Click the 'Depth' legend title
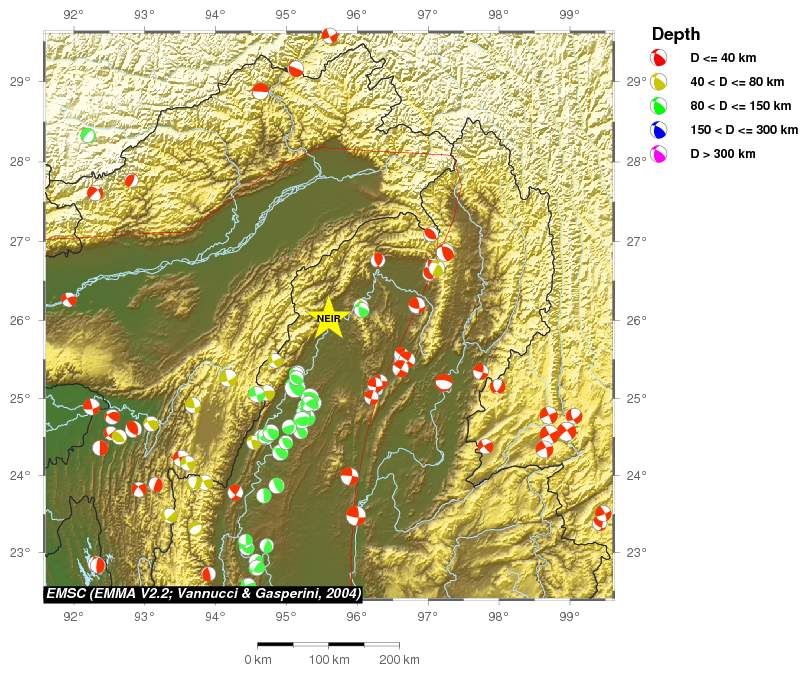Image resolution: width=808 pixels, height=674 pixels. tap(676, 34)
